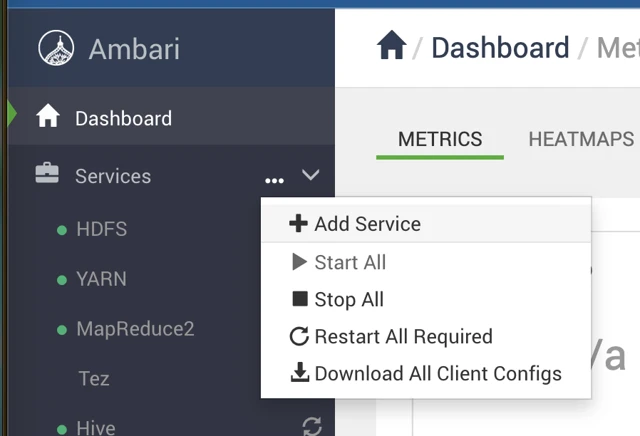This screenshot has width=640, height=436.
Task: Click the Dashboard breadcrumb link
Action: point(500,48)
